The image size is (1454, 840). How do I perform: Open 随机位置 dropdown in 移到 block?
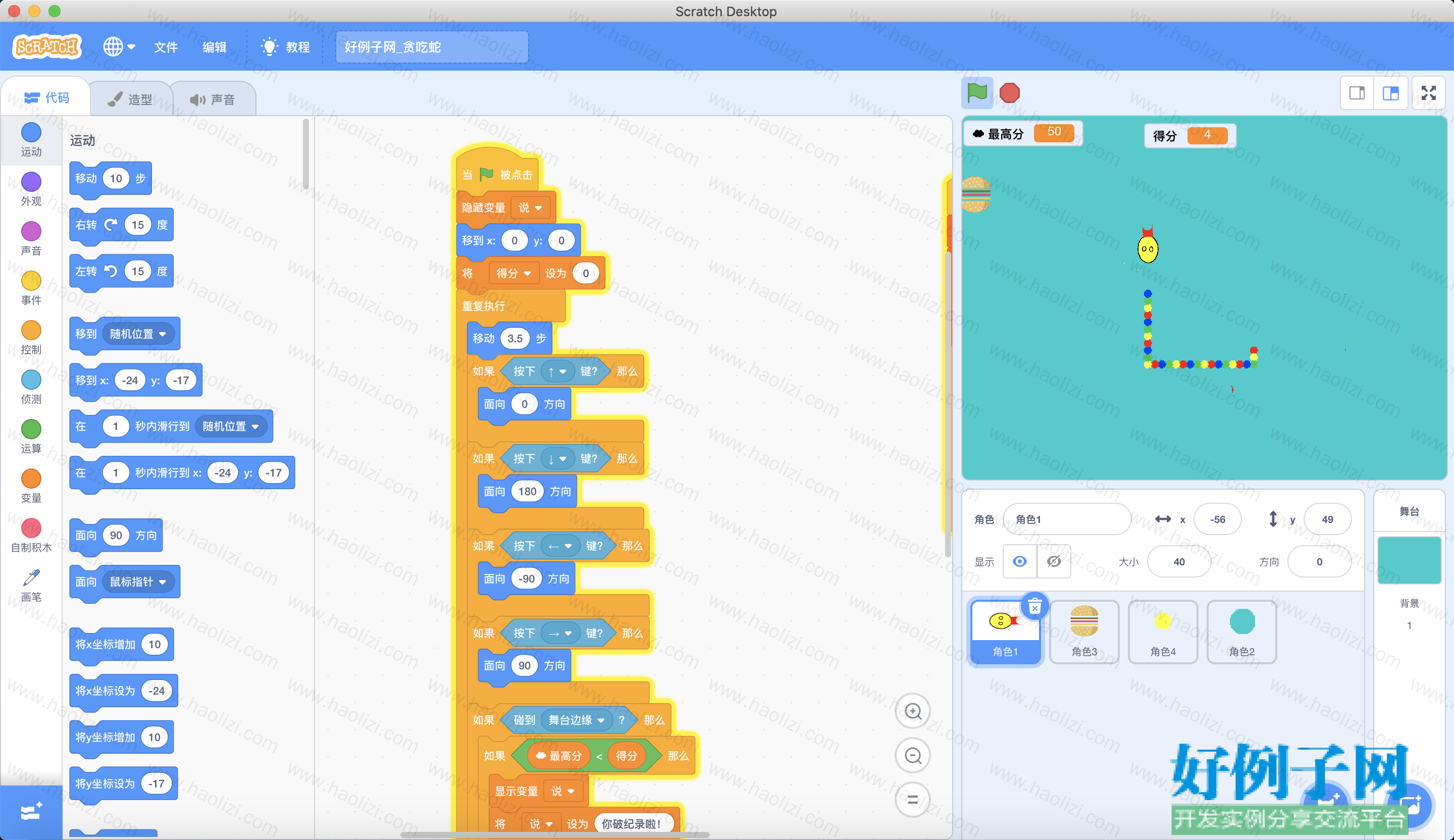point(138,334)
